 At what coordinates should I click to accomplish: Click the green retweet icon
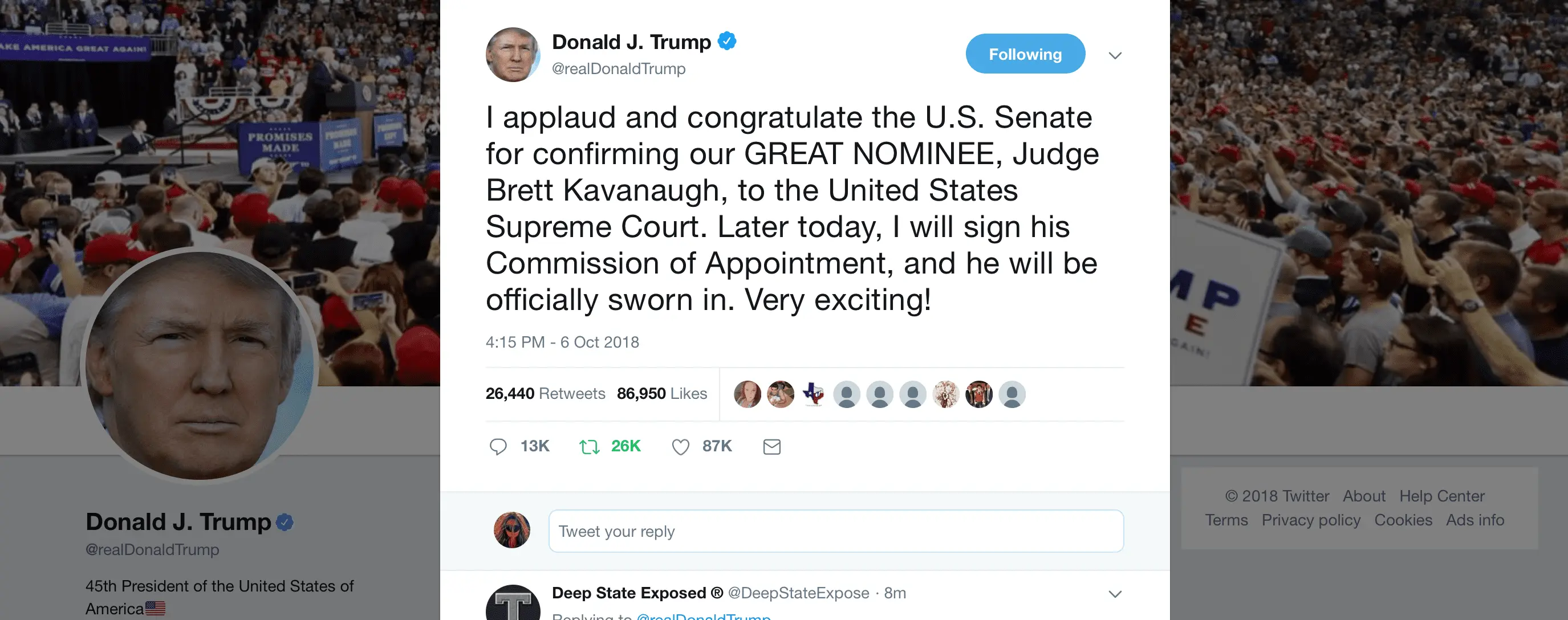[589, 447]
